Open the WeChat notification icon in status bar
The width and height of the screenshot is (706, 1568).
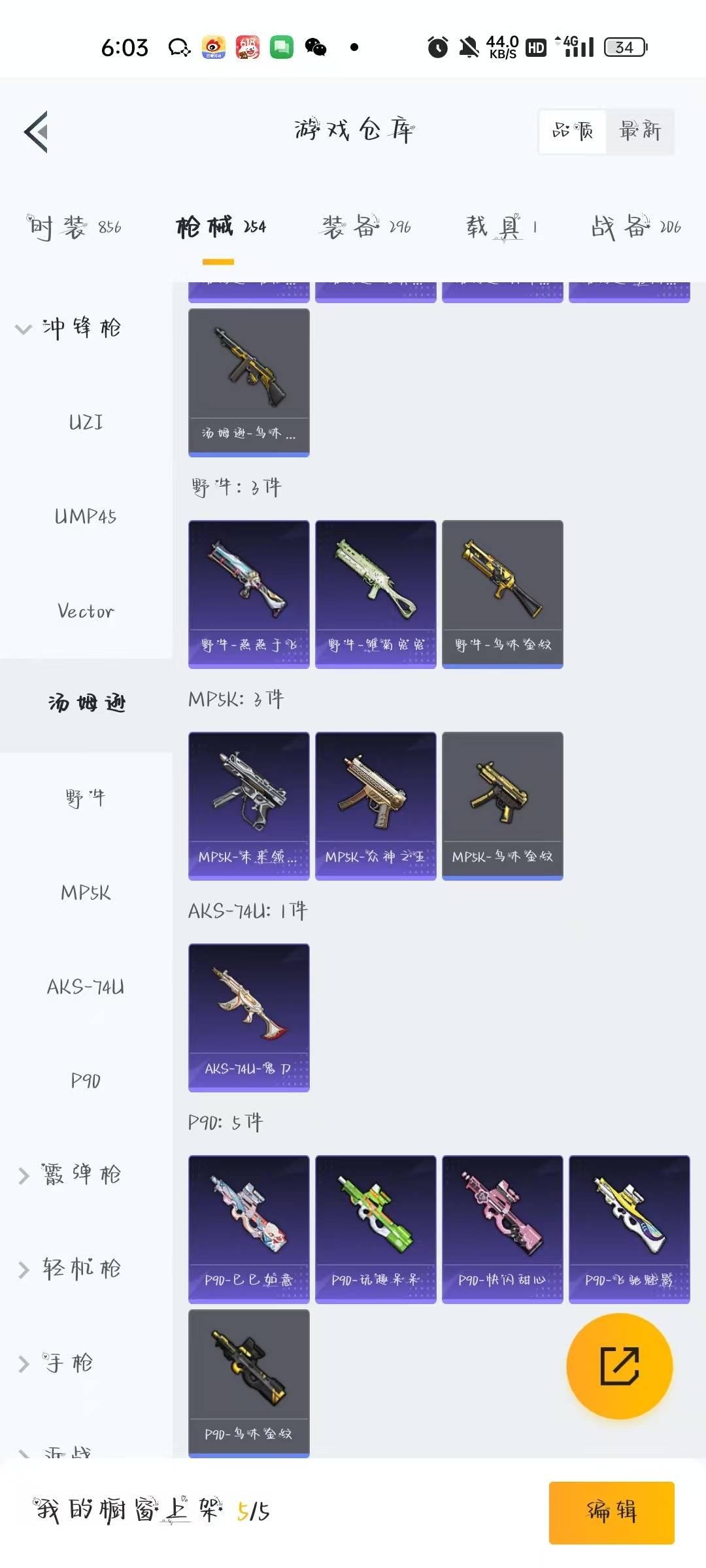tap(316, 47)
